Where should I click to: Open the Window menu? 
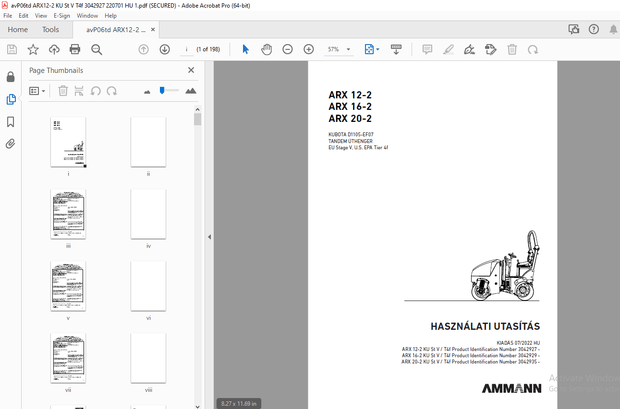click(x=87, y=16)
